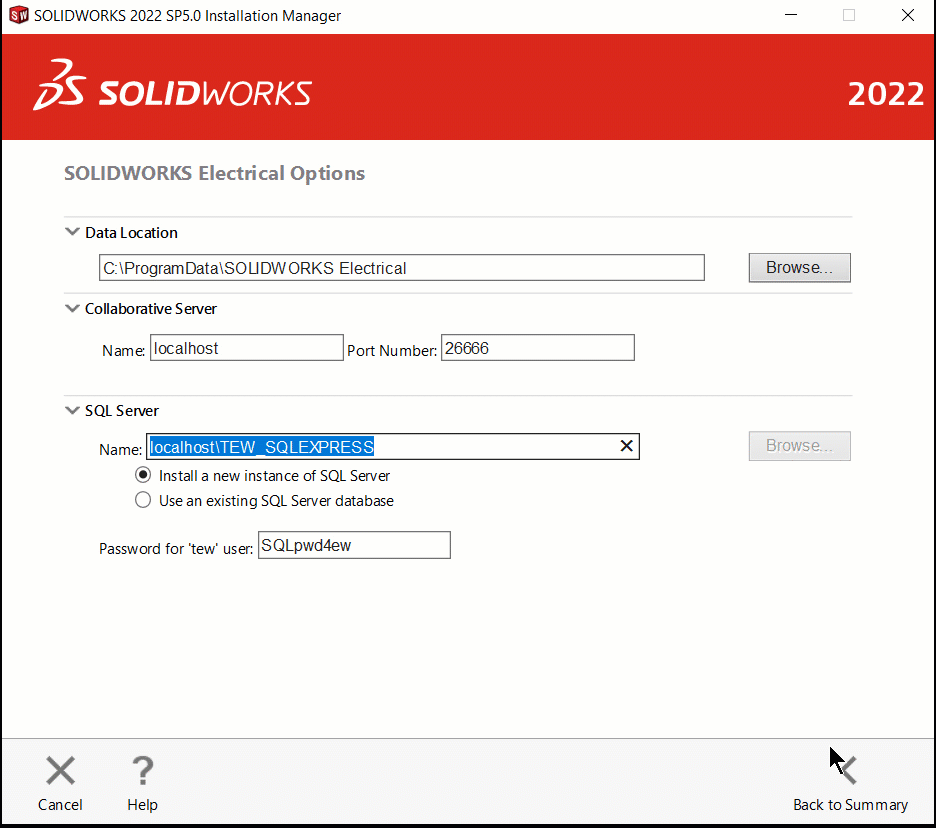The image size is (936, 828).
Task: Collapse the SQL Server section
Action: [x=72, y=410]
